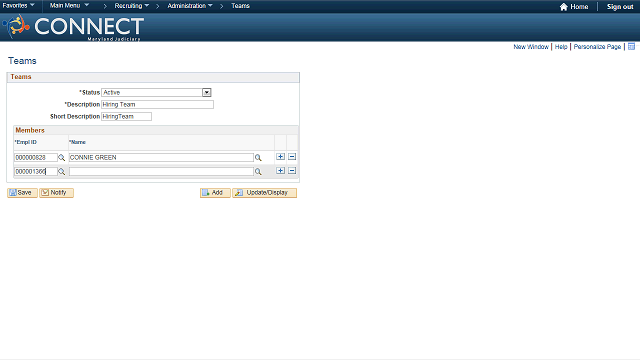The image size is (640, 360).
Task: Click the Empl ID field 000001366
Action: [36, 171]
